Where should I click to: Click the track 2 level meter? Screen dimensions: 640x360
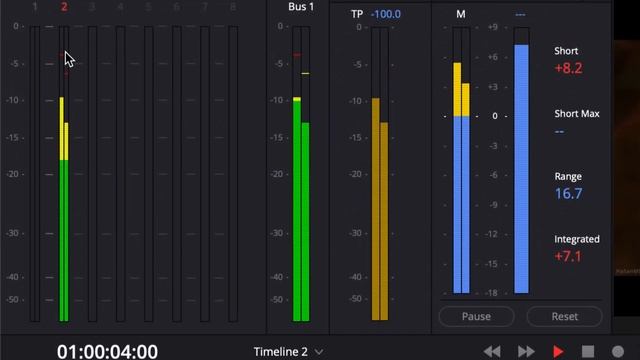tap(64, 174)
